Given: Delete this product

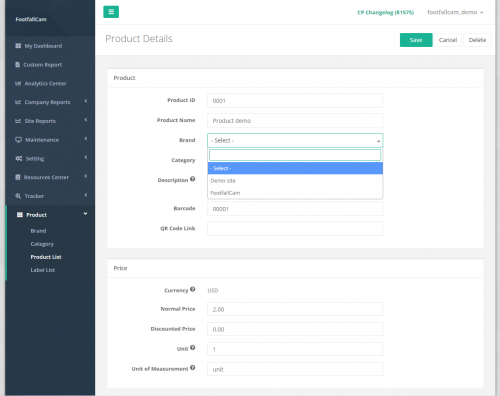Looking at the screenshot, I should click(x=477, y=40).
